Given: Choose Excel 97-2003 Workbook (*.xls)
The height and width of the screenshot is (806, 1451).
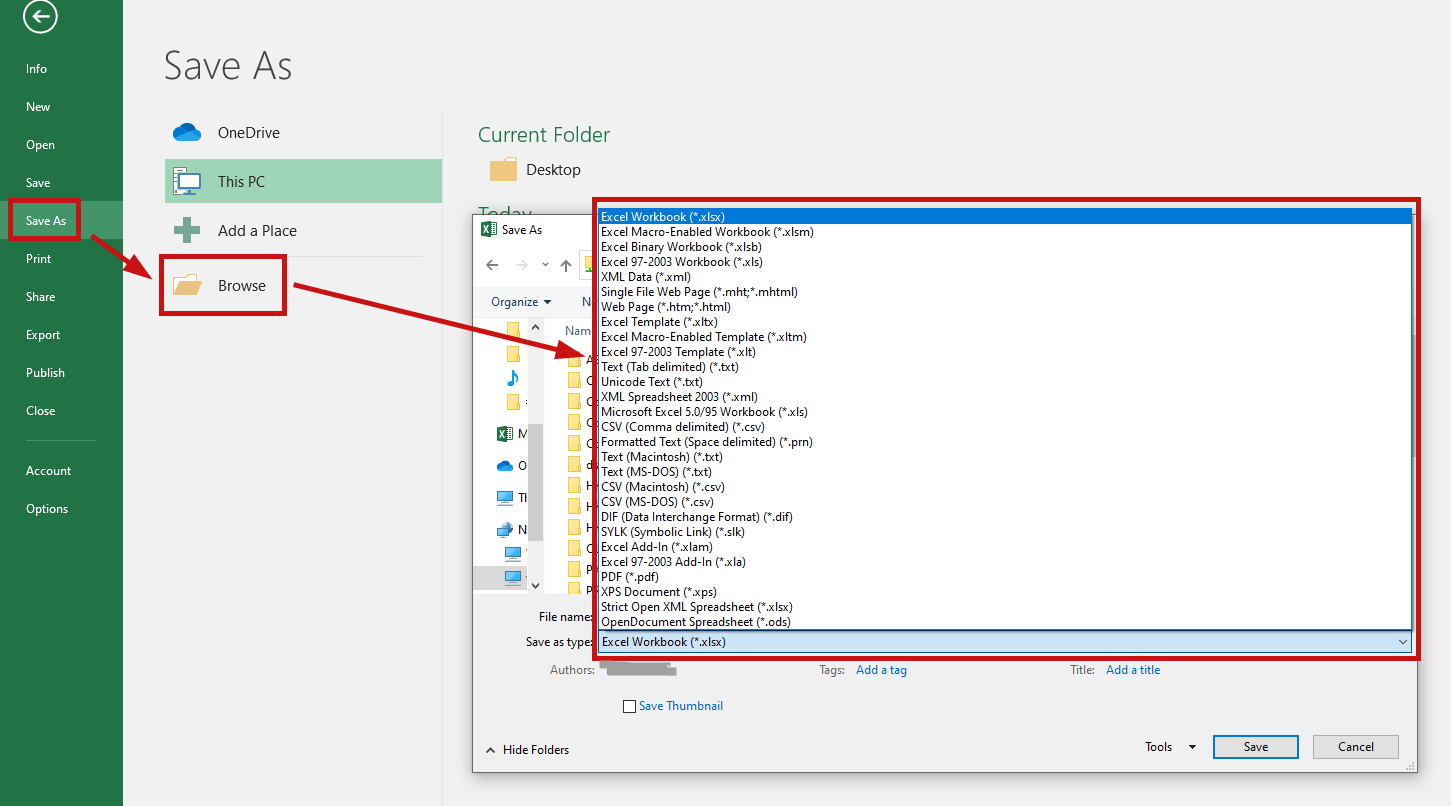Looking at the screenshot, I should click(1005, 262).
